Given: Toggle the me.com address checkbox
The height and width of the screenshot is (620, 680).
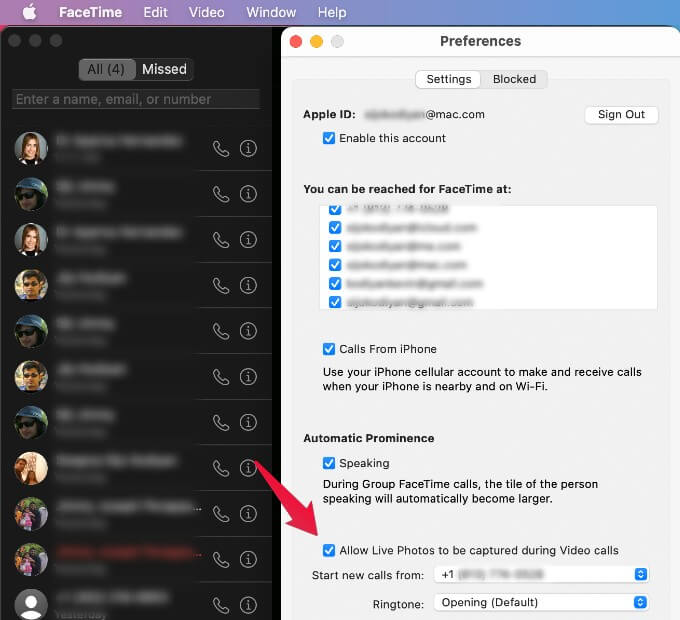Looking at the screenshot, I should click(335, 246).
